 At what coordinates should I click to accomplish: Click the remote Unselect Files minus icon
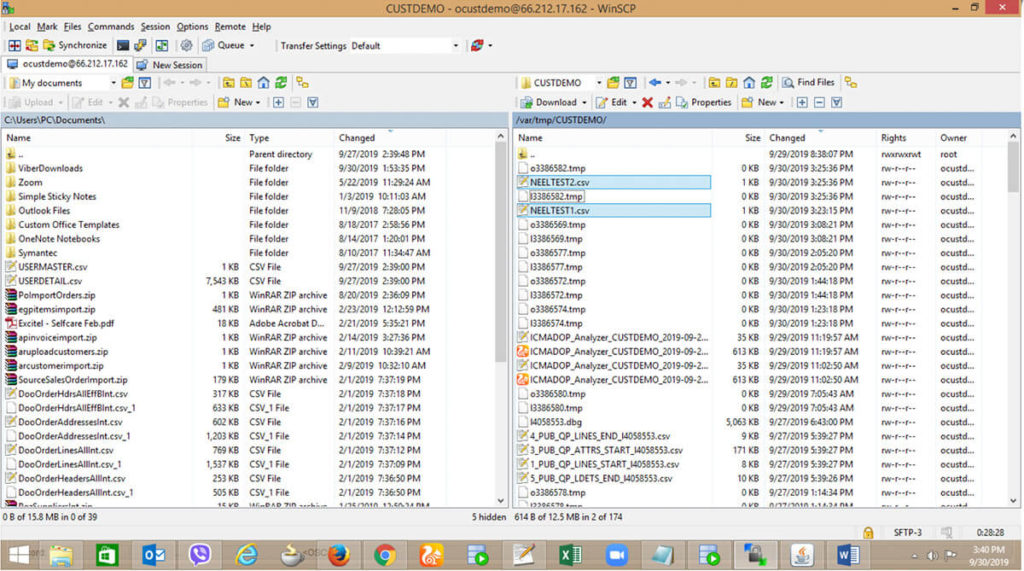819,103
